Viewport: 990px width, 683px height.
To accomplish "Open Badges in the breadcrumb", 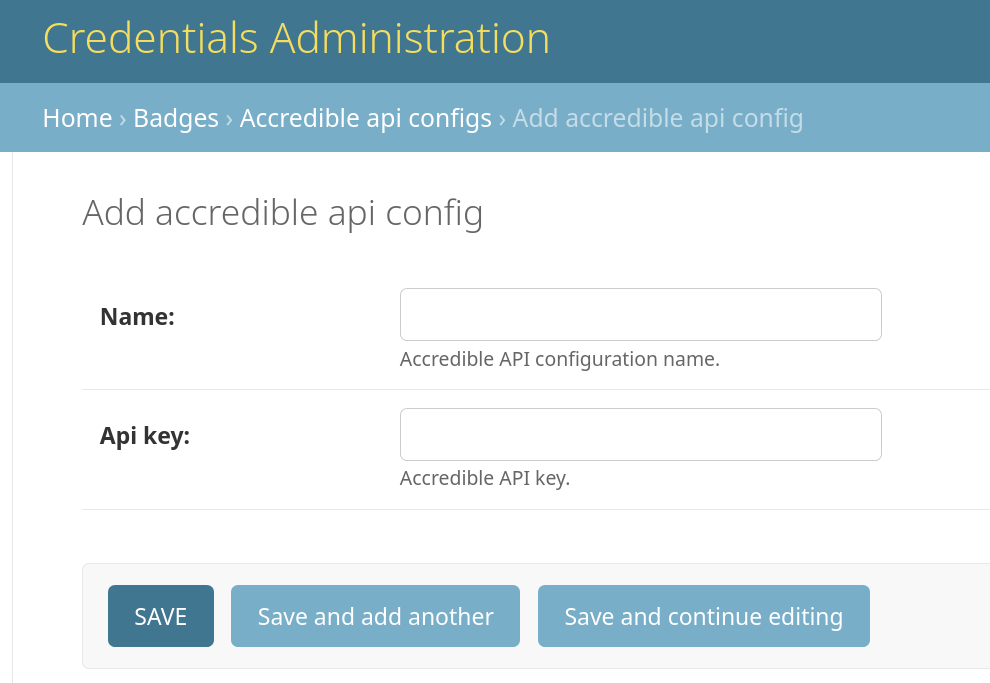I will click(176, 118).
